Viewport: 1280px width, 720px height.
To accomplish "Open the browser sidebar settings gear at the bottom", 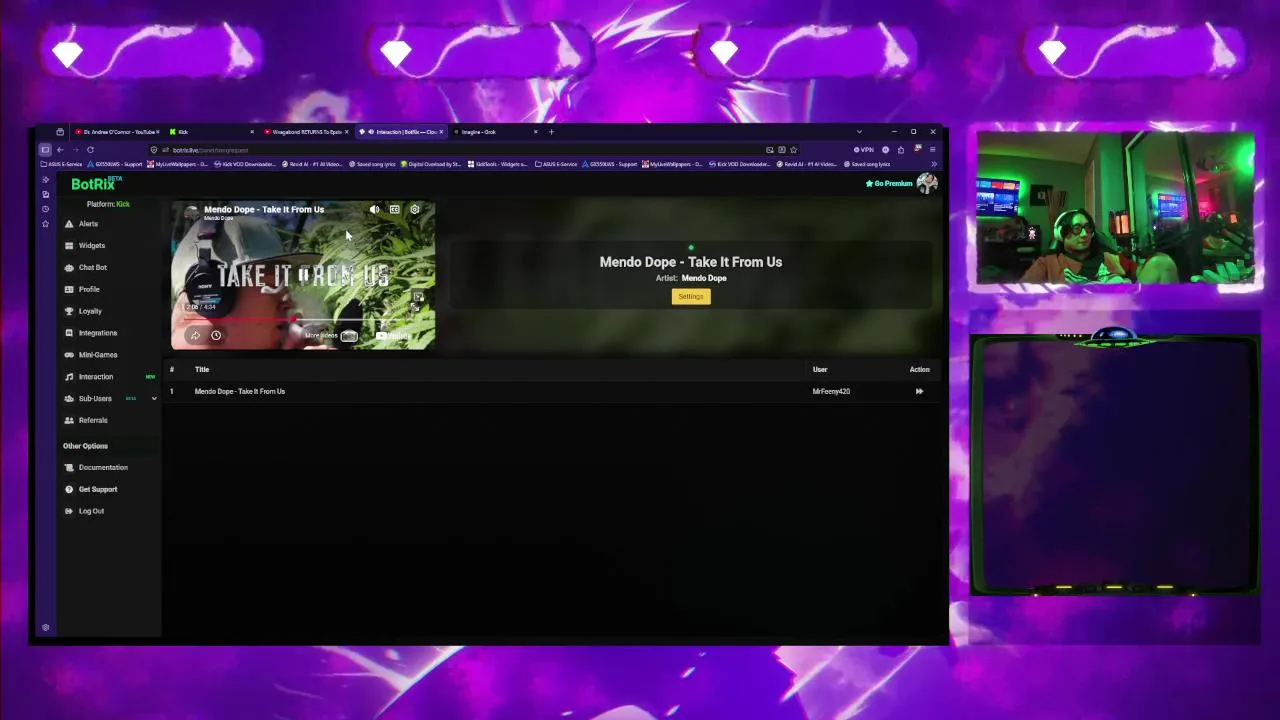I will [45, 628].
